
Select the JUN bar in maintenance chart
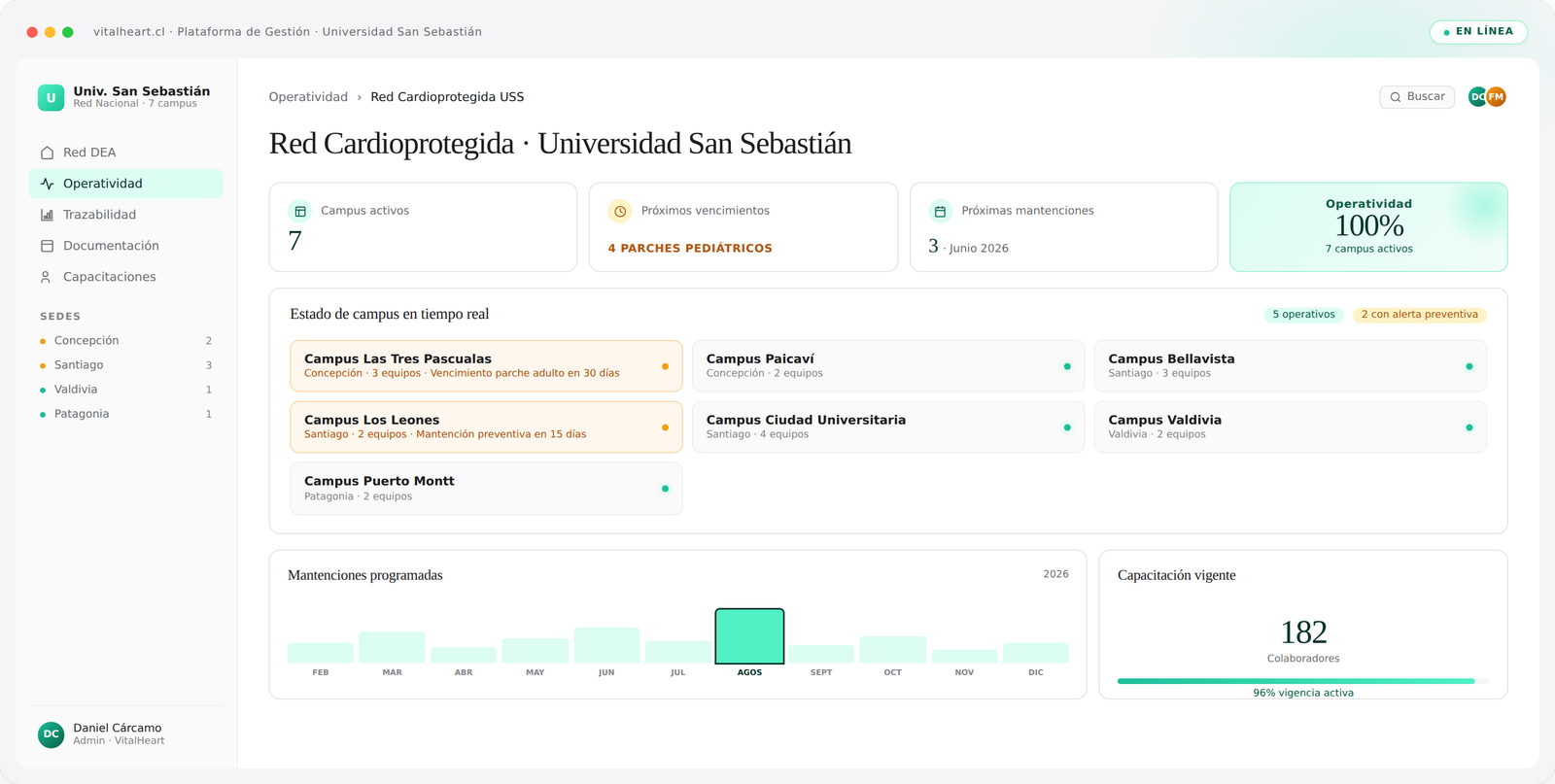click(606, 645)
